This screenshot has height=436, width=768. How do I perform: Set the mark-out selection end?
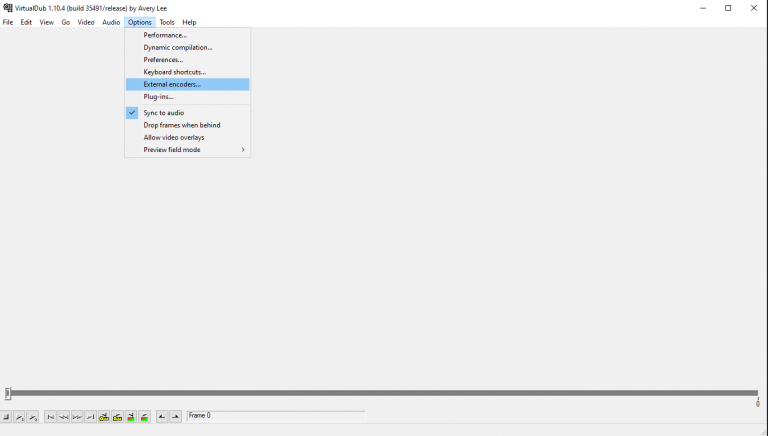point(176,417)
